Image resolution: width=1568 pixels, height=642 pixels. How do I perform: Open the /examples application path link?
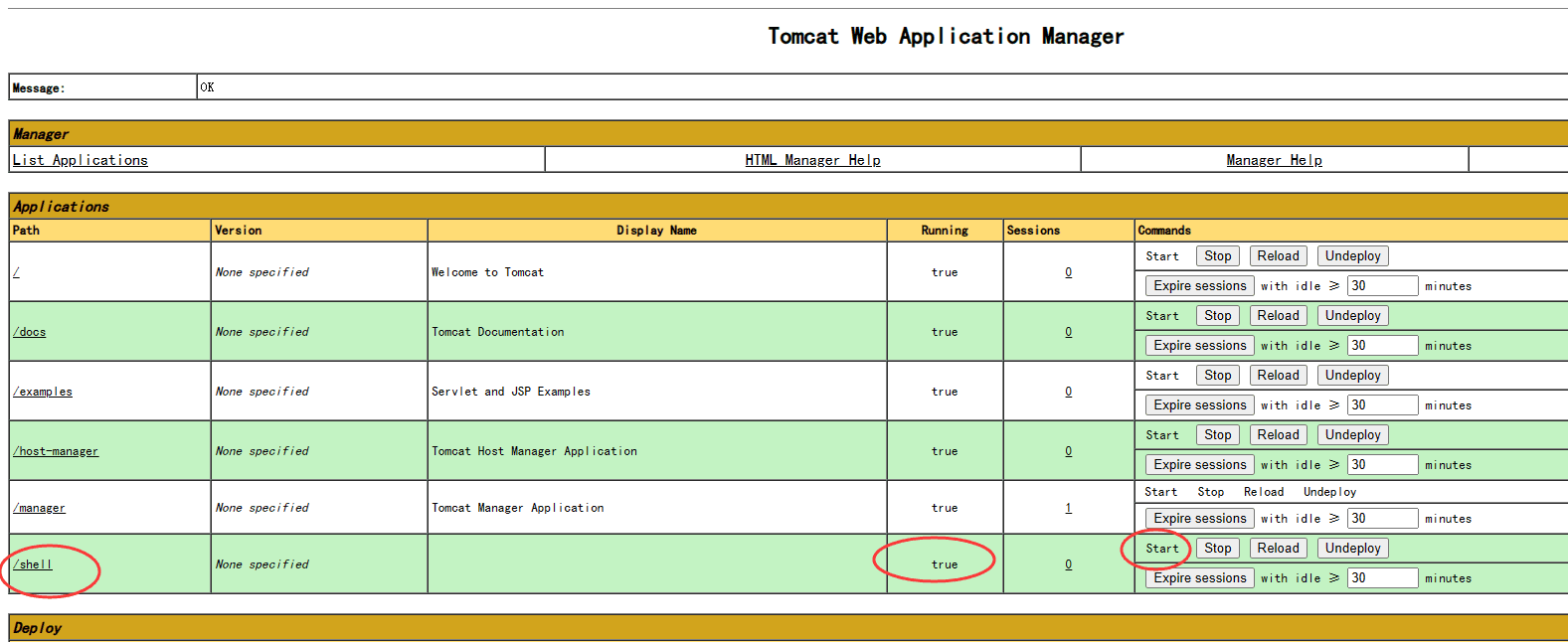pos(43,392)
